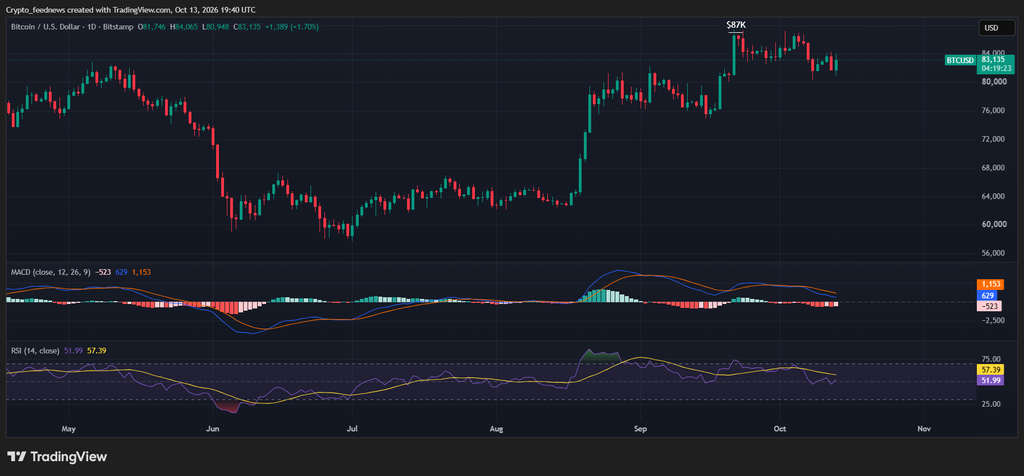Click the yellow 57.39 value in RSI legend
Viewport: 1024px width, 476px height.
[97, 351]
